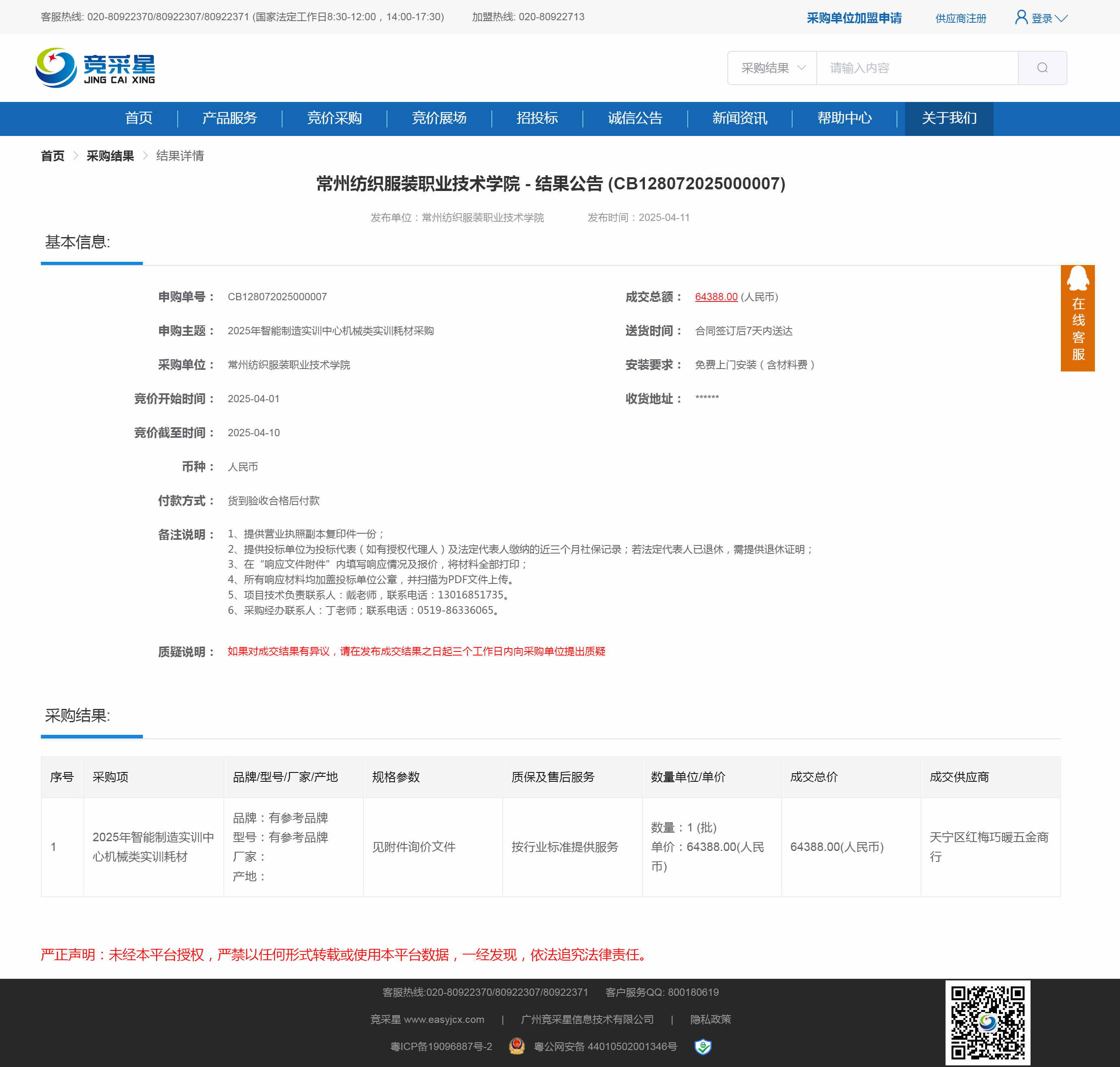Click the blue shield certification icon
1120x1067 pixels.
click(x=703, y=1046)
